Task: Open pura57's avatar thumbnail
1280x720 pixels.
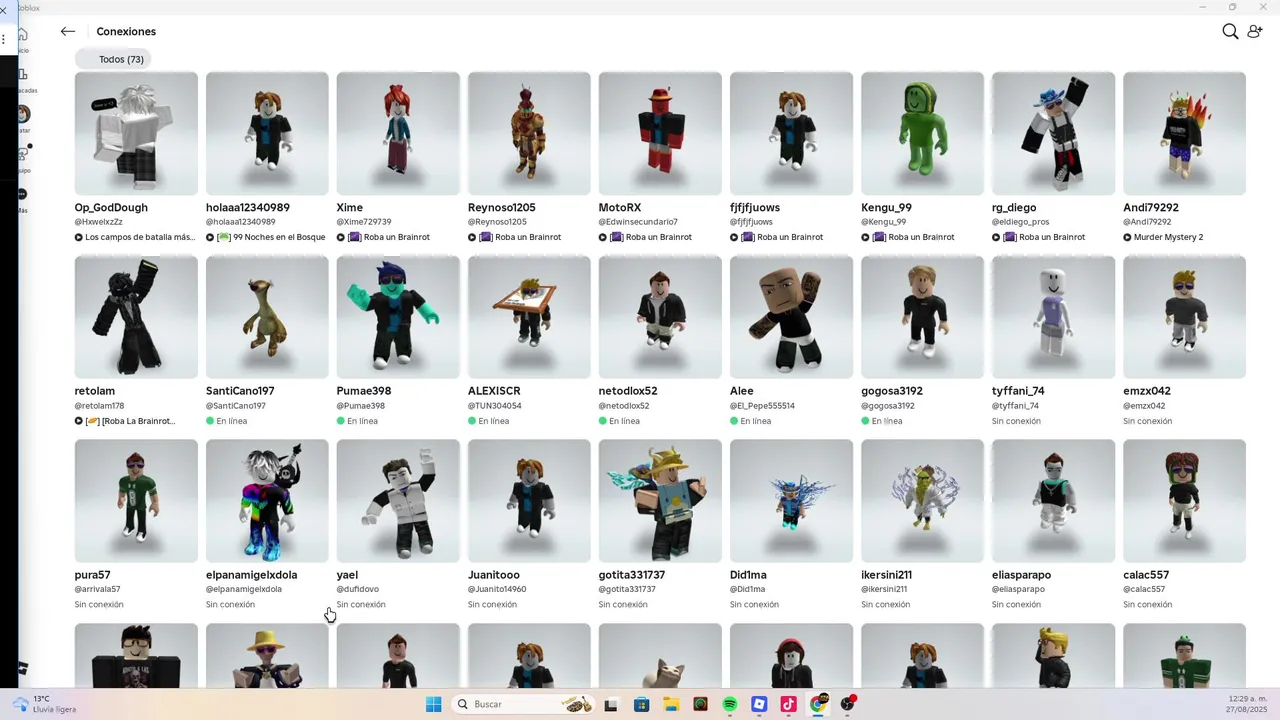Action: tap(136, 501)
